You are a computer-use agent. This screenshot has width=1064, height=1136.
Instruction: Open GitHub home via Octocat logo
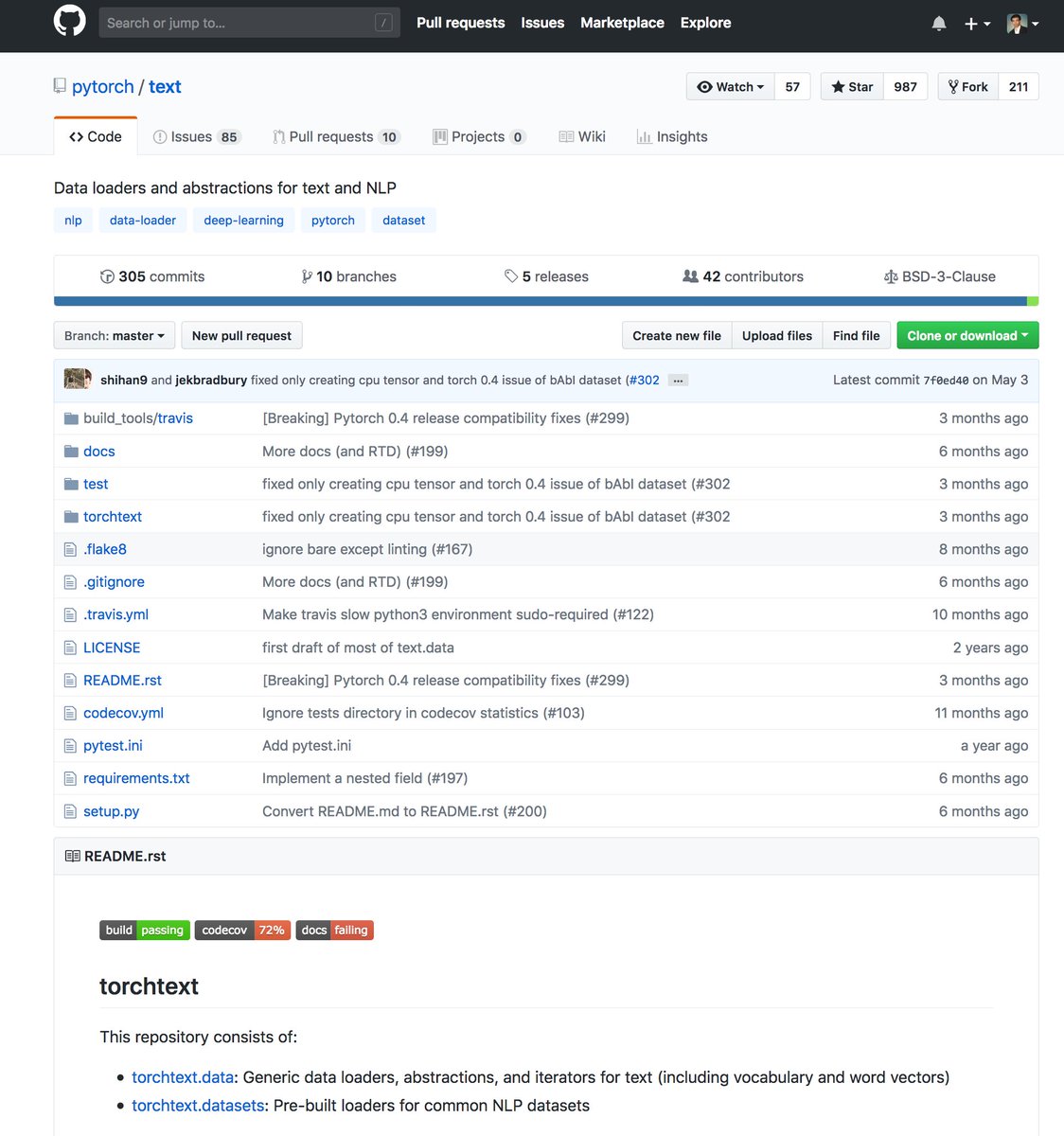point(69,22)
